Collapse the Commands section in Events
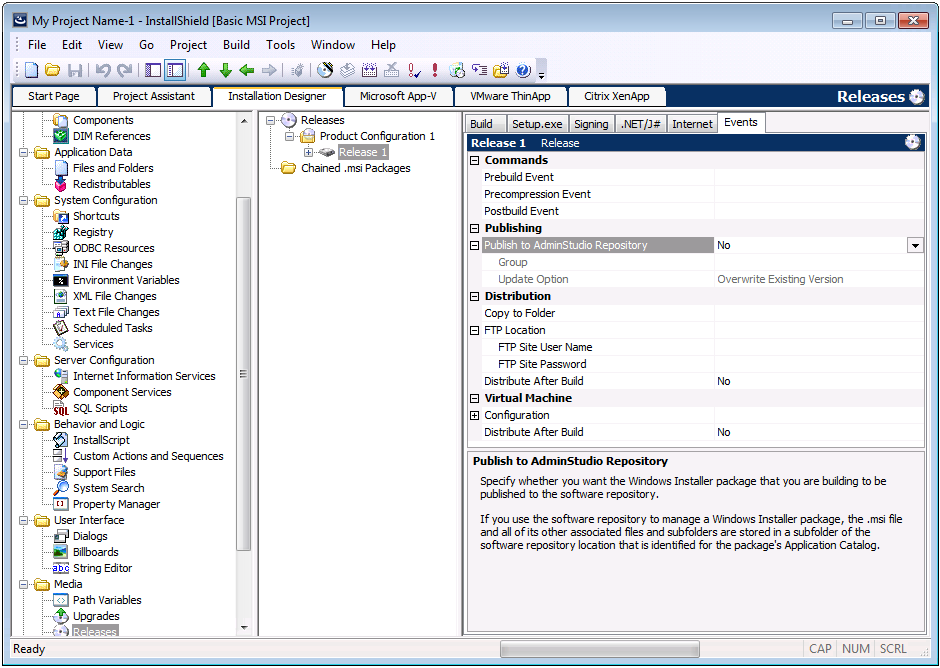940x668 pixels. click(473, 160)
